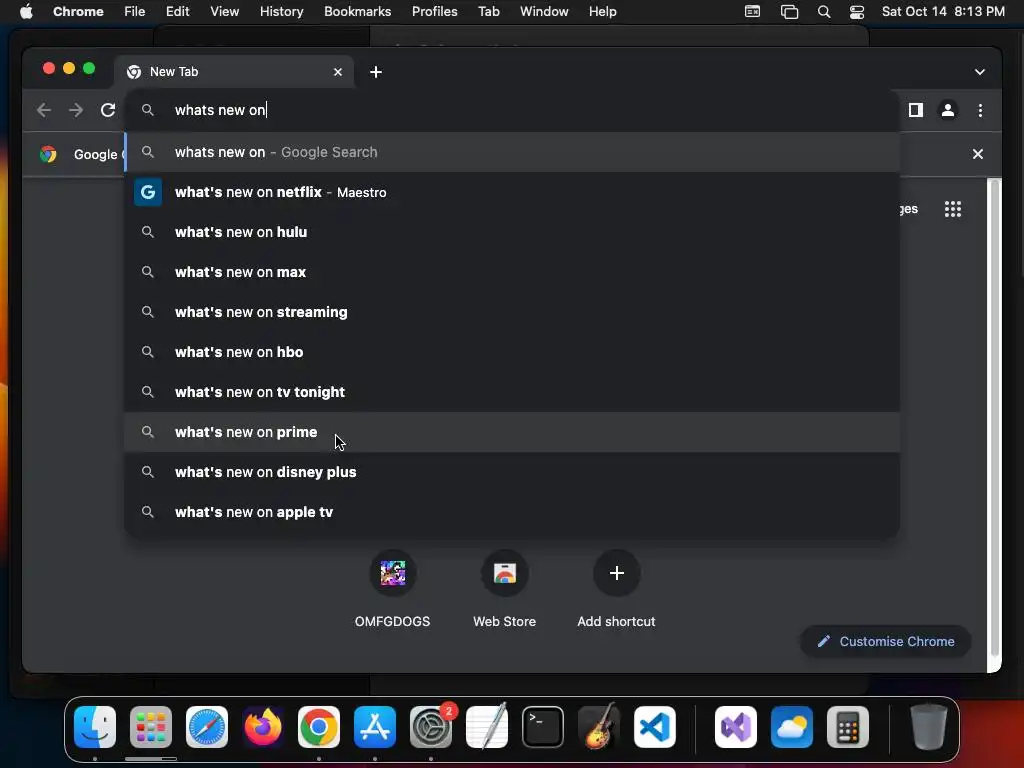The width and height of the screenshot is (1024, 768).
Task: Open Launchpad from the Dock
Action: point(151,726)
